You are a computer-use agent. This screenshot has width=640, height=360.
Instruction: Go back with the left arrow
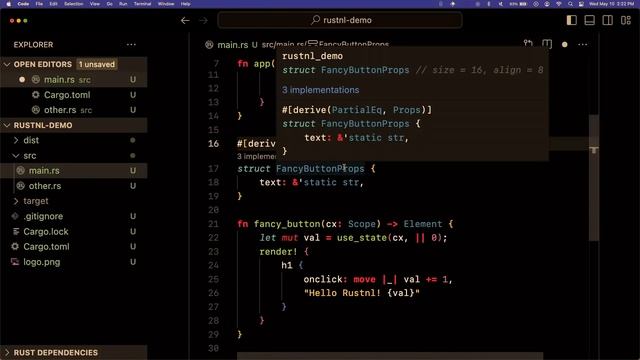click(x=185, y=20)
